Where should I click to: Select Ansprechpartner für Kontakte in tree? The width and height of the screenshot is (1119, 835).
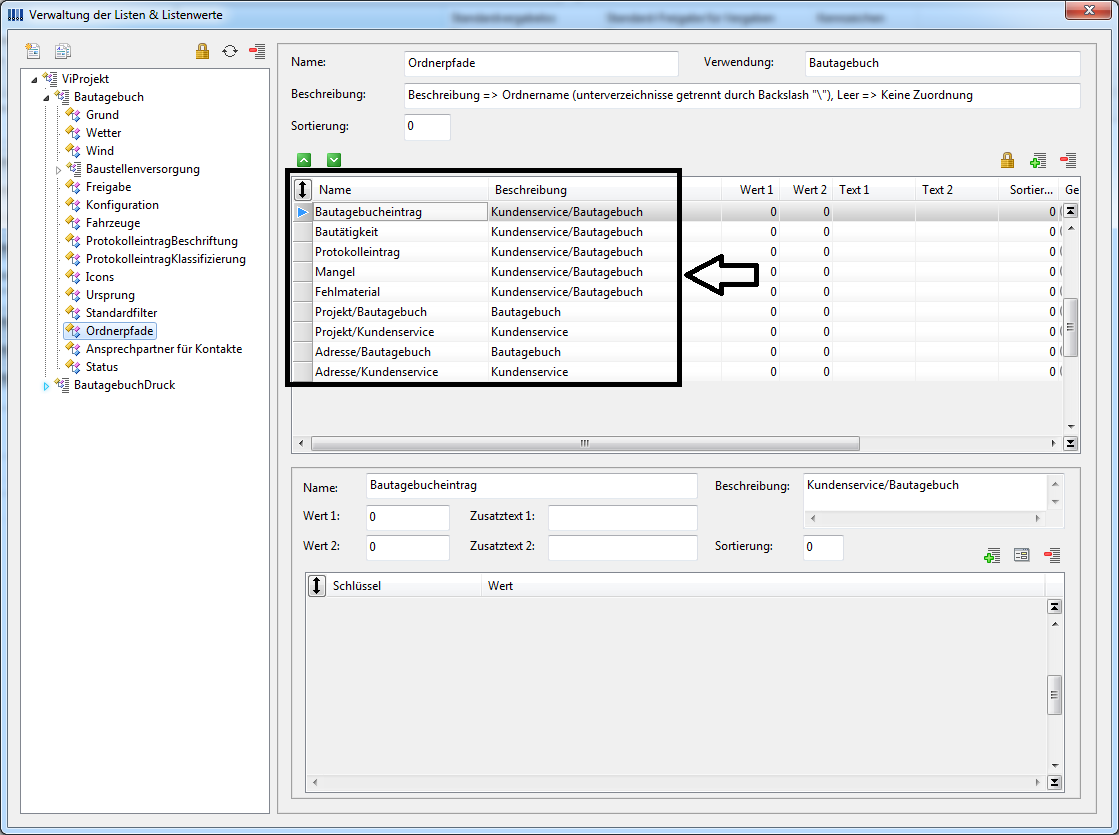[x=163, y=348]
